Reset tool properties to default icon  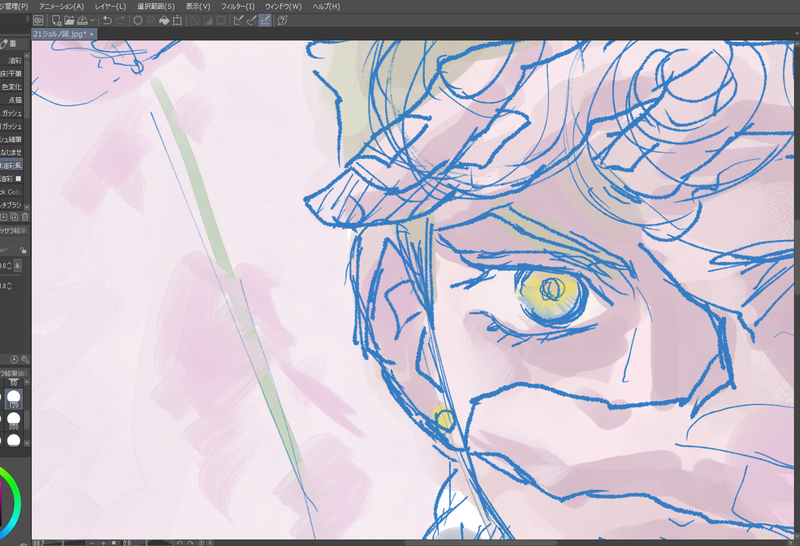coord(14,360)
